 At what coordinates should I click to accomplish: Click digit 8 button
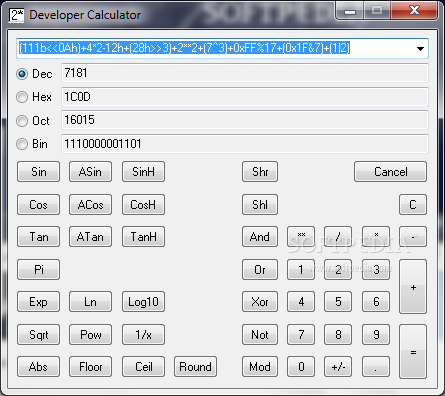point(338,334)
